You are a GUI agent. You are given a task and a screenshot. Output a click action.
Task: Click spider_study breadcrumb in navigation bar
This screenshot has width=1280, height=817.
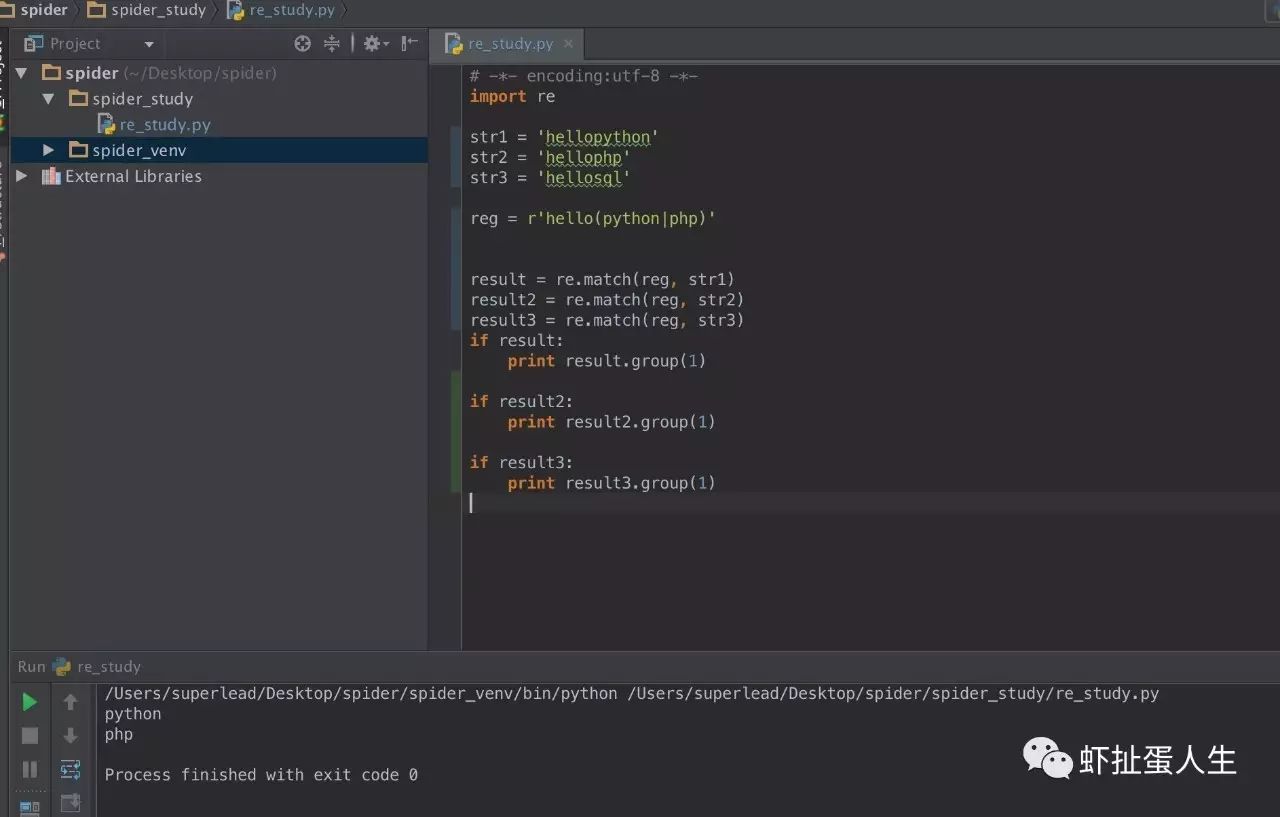click(147, 10)
